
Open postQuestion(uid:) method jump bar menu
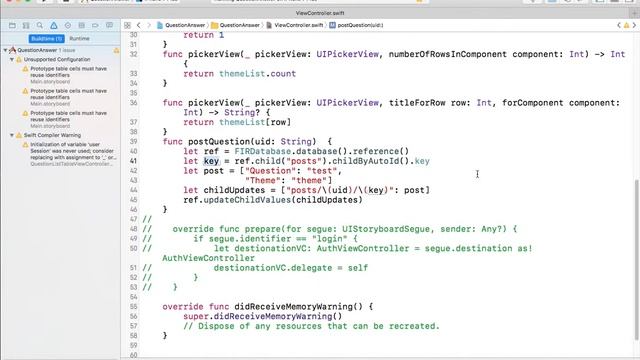pos(356,25)
